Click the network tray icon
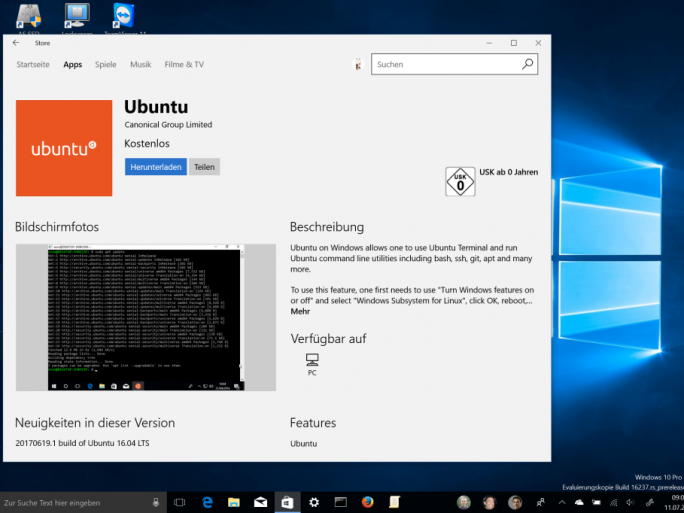The width and height of the screenshot is (684, 513). tap(613, 503)
